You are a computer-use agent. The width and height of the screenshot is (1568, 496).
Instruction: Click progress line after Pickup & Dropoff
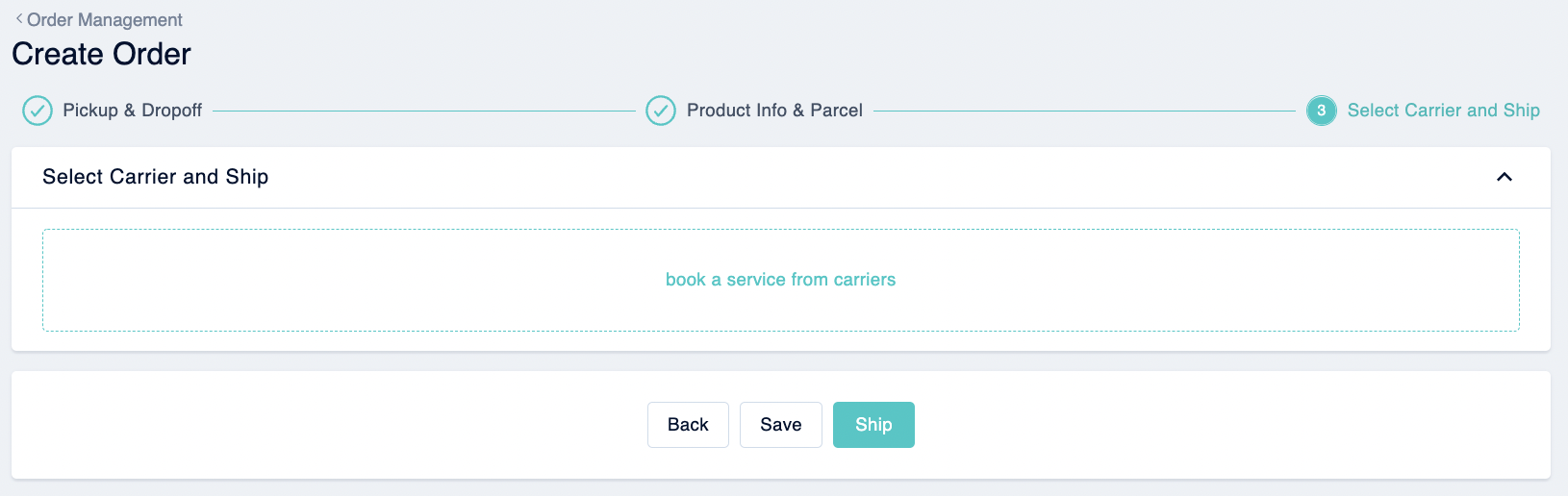423,111
